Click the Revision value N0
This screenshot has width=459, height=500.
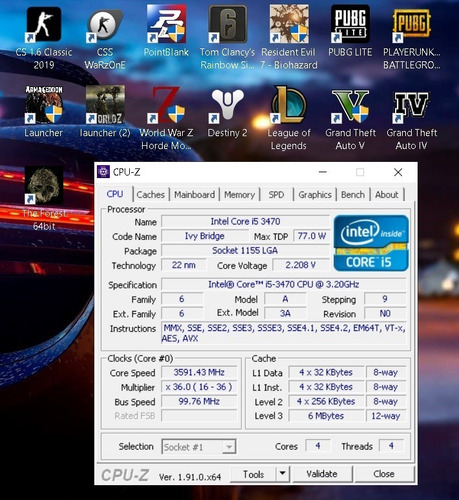point(385,314)
